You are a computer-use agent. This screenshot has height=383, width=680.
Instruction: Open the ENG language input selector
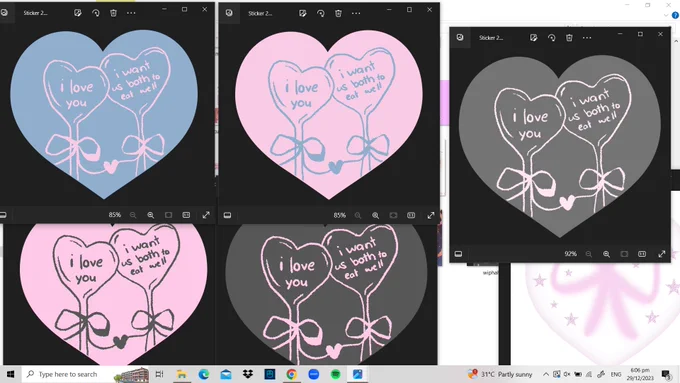(x=616, y=374)
